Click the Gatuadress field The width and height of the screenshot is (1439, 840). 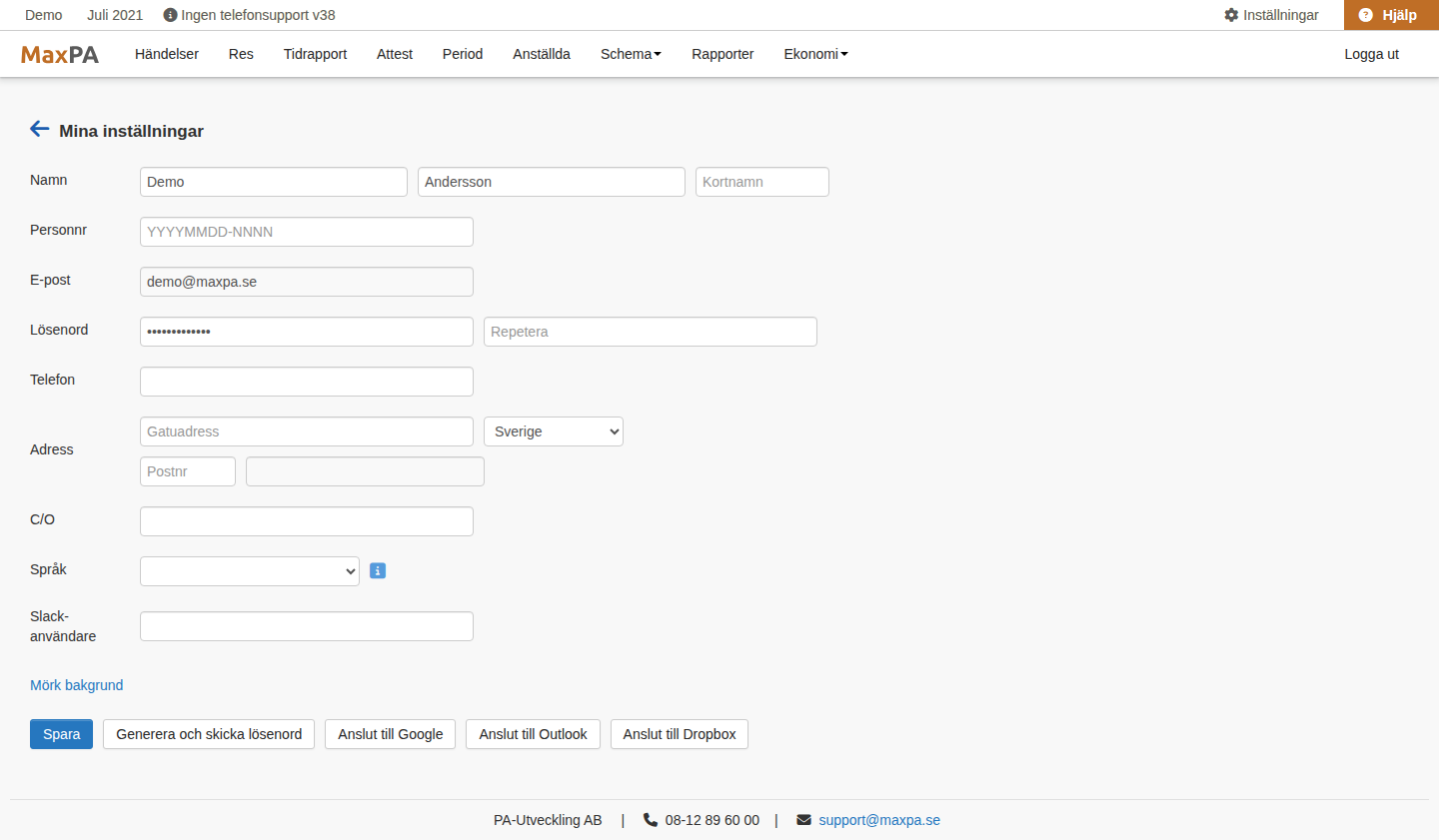(307, 431)
